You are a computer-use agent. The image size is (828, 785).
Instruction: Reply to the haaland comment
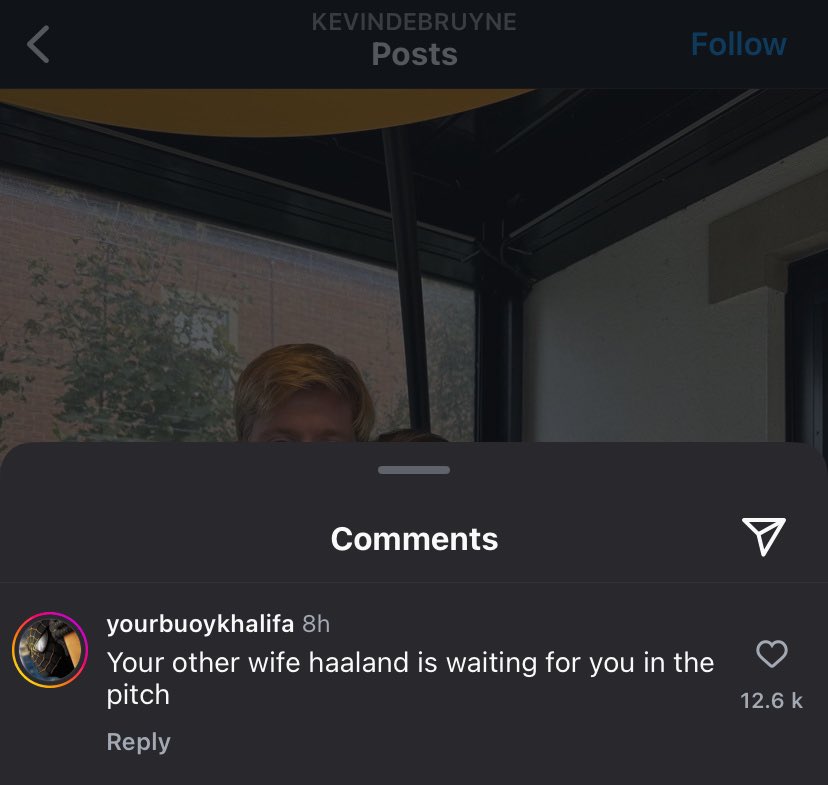pyautogui.click(x=138, y=741)
